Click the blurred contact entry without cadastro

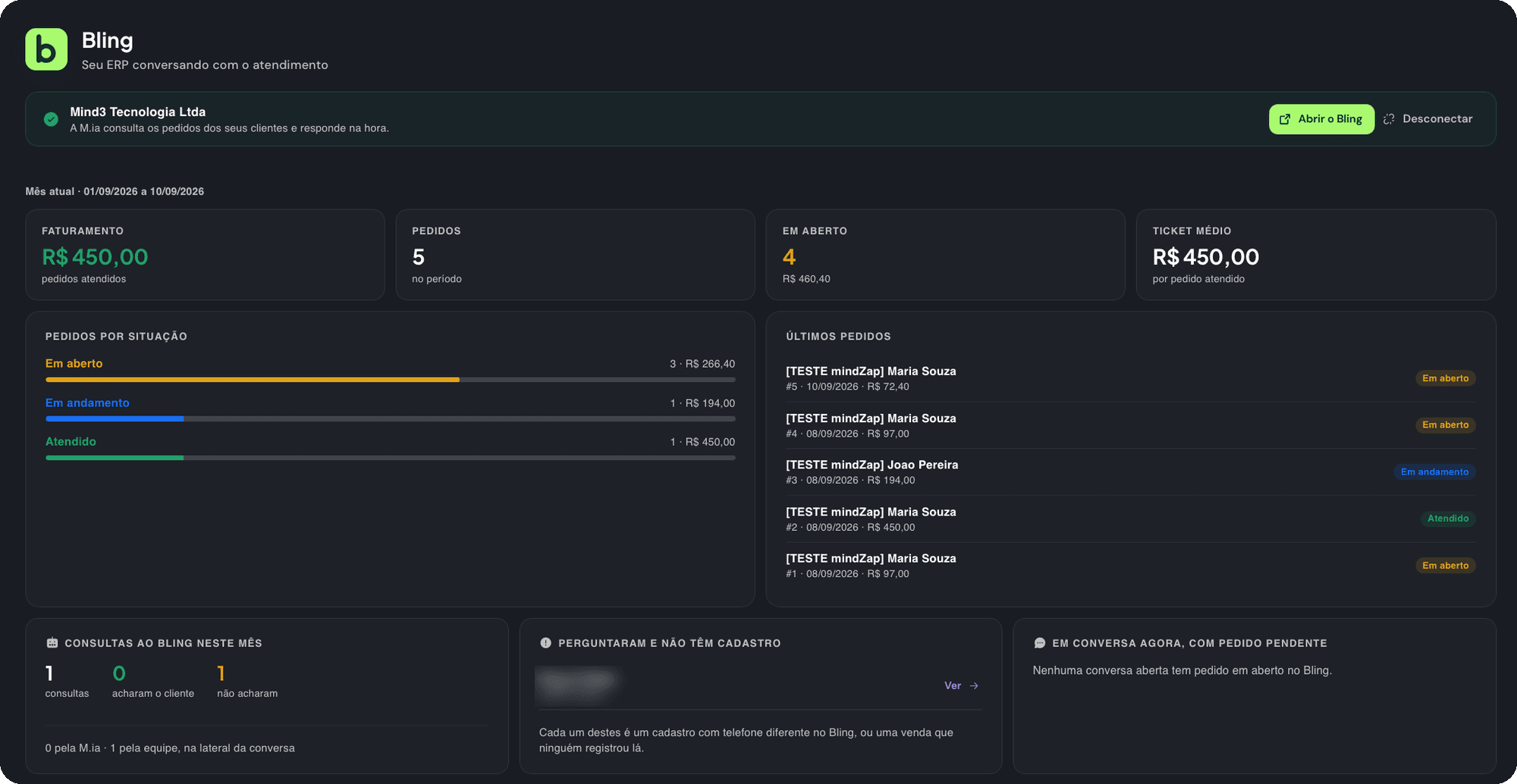click(x=579, y=685)
